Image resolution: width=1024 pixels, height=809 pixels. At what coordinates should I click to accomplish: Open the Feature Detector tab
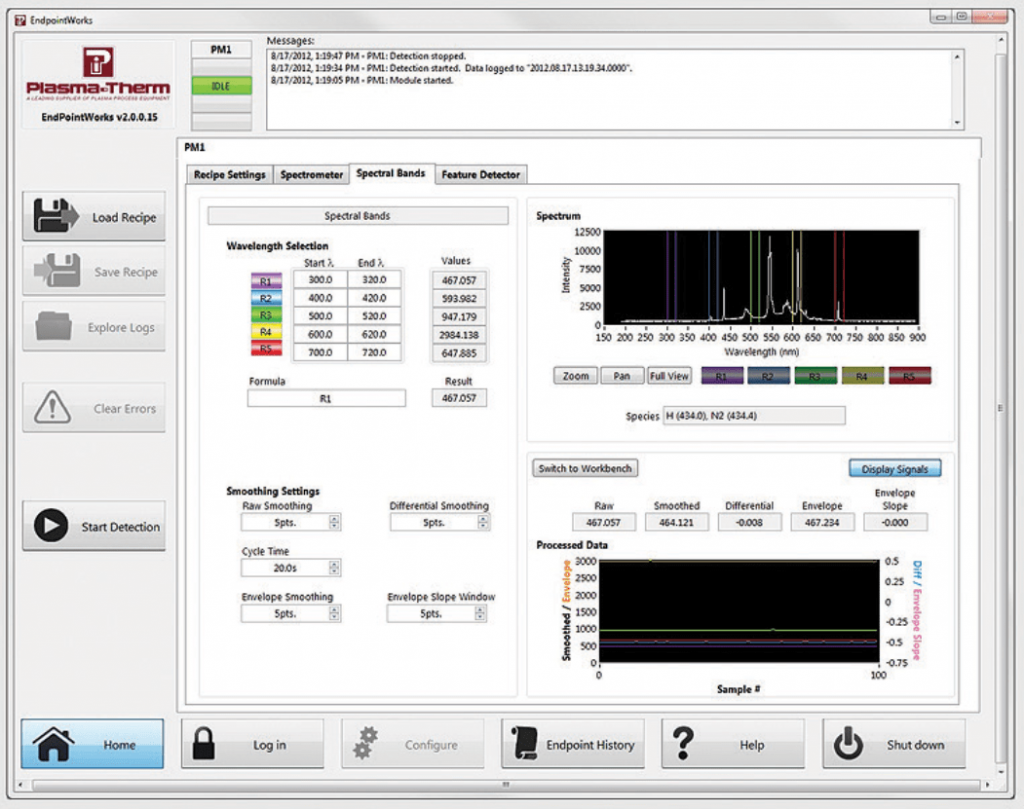(x=481, y=174)
